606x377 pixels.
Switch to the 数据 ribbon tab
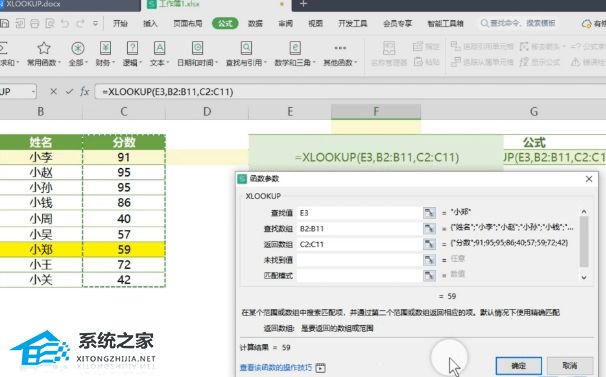pos(255,24)
